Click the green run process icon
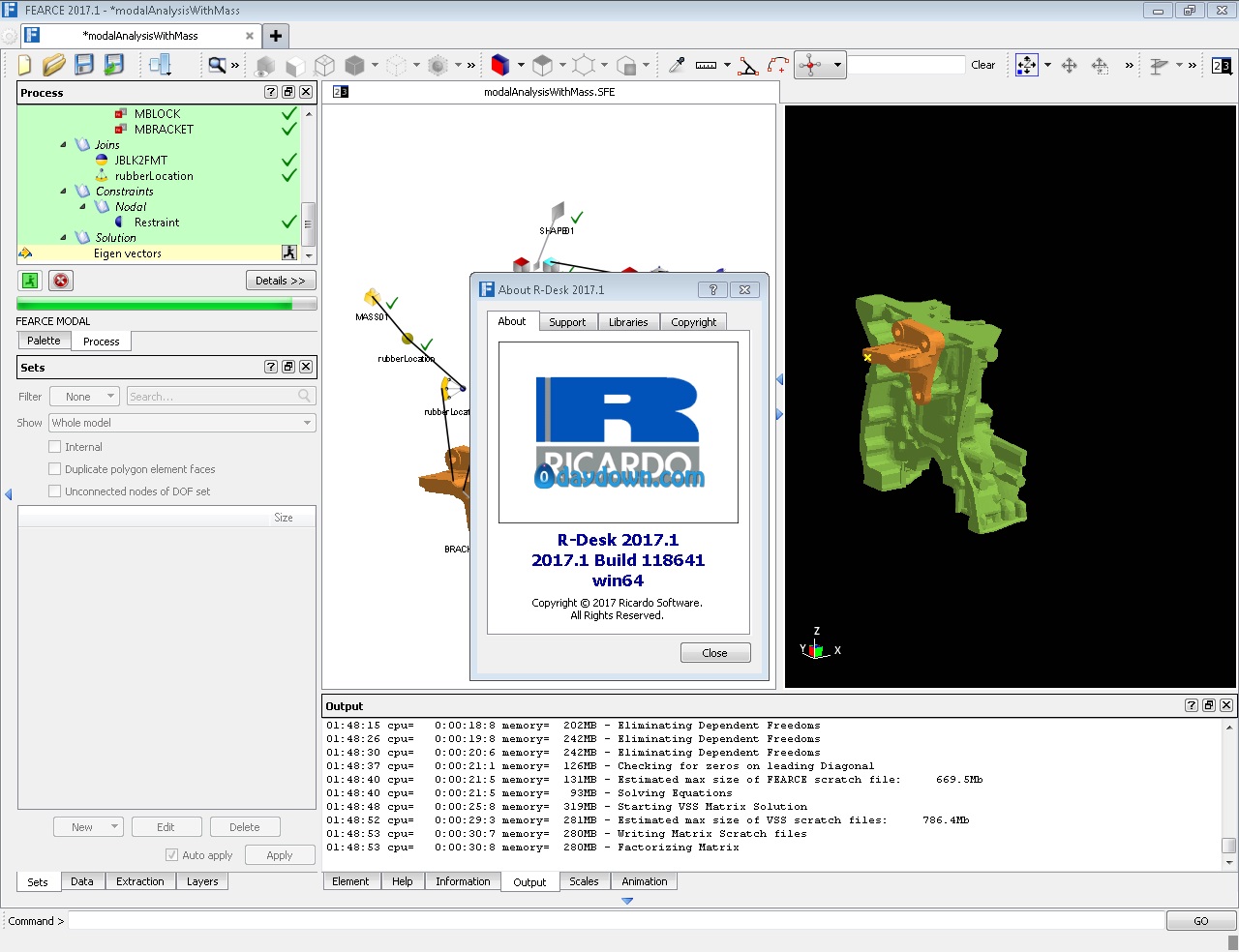 [30, 281]
